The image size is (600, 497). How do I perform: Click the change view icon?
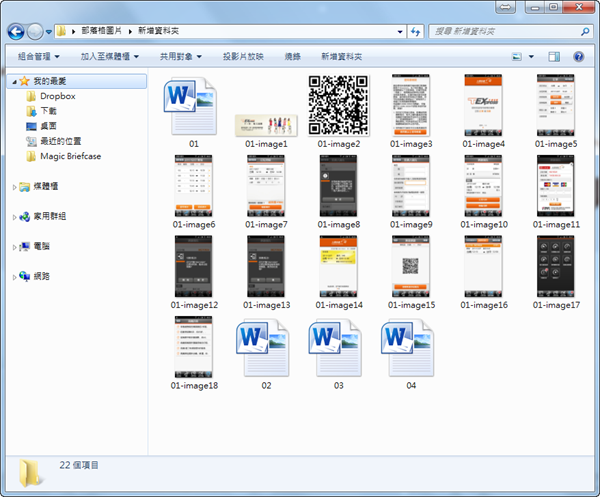pyautogui.click(x=515, y=57)
